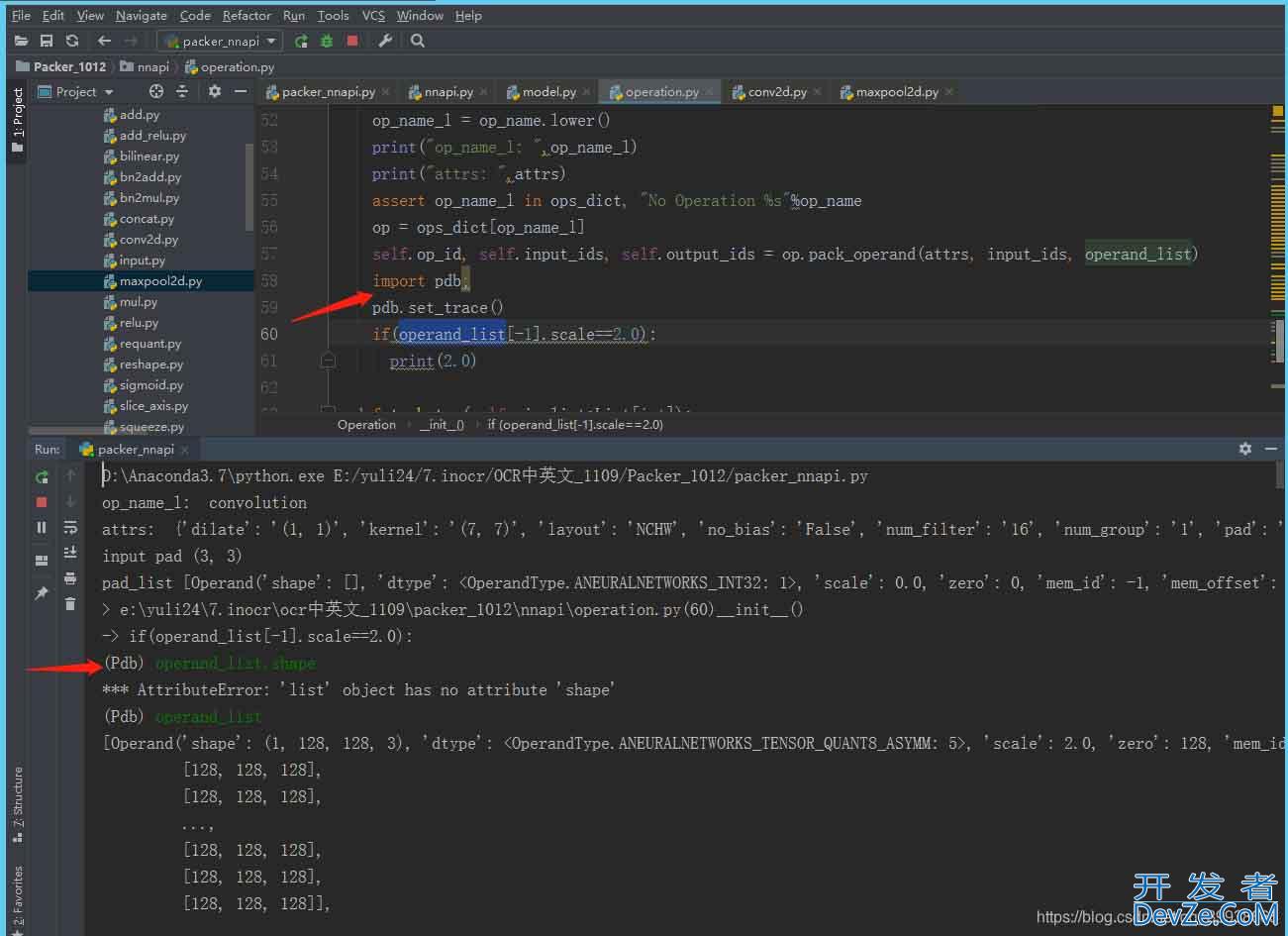The height and width of the screenshot is (936, 1288).
Task: Select bilinear.py in the project tree
Action: [x=149, y=156]
